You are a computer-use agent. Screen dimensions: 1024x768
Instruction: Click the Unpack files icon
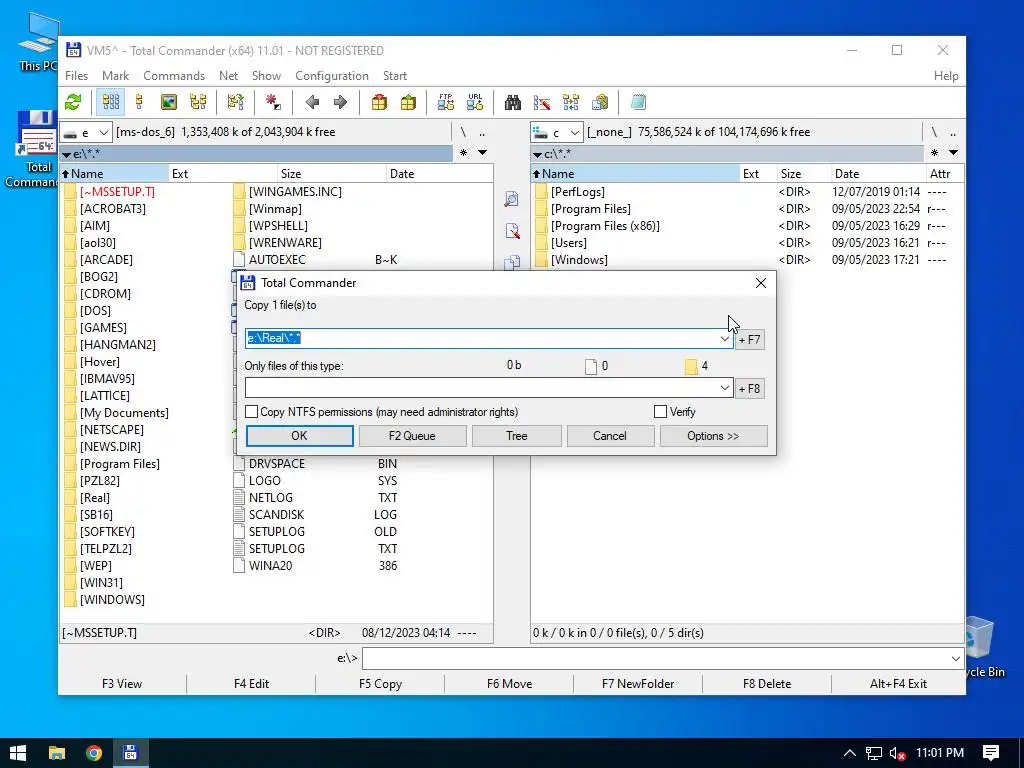pyautogui.click(x=408, y=103)
